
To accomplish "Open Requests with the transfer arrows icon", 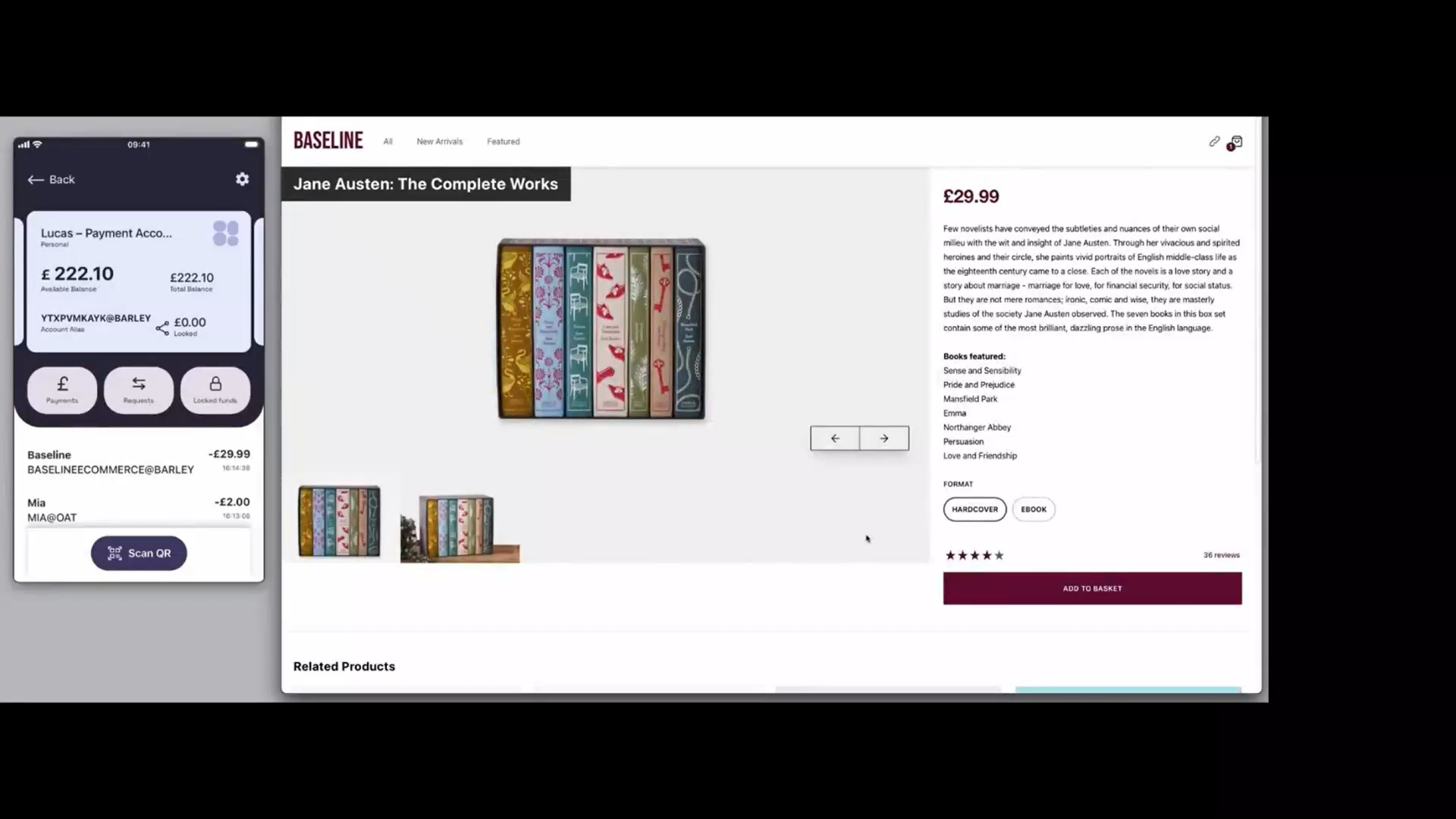I will coord(139,390).
